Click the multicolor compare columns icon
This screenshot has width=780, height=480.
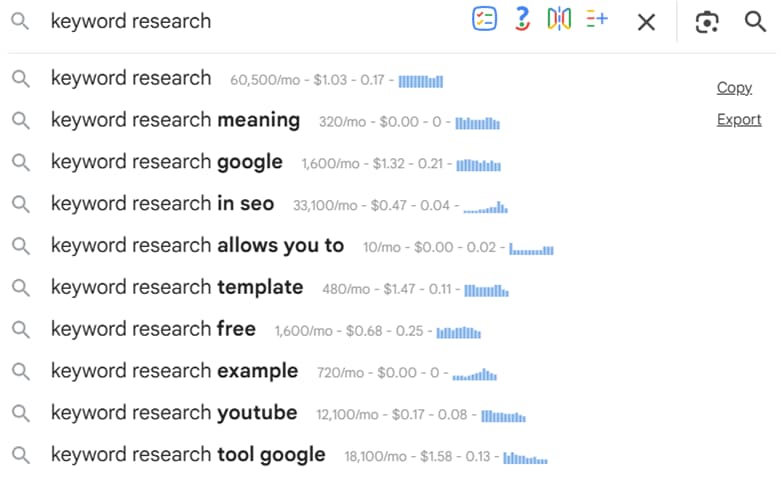point(559,20)
